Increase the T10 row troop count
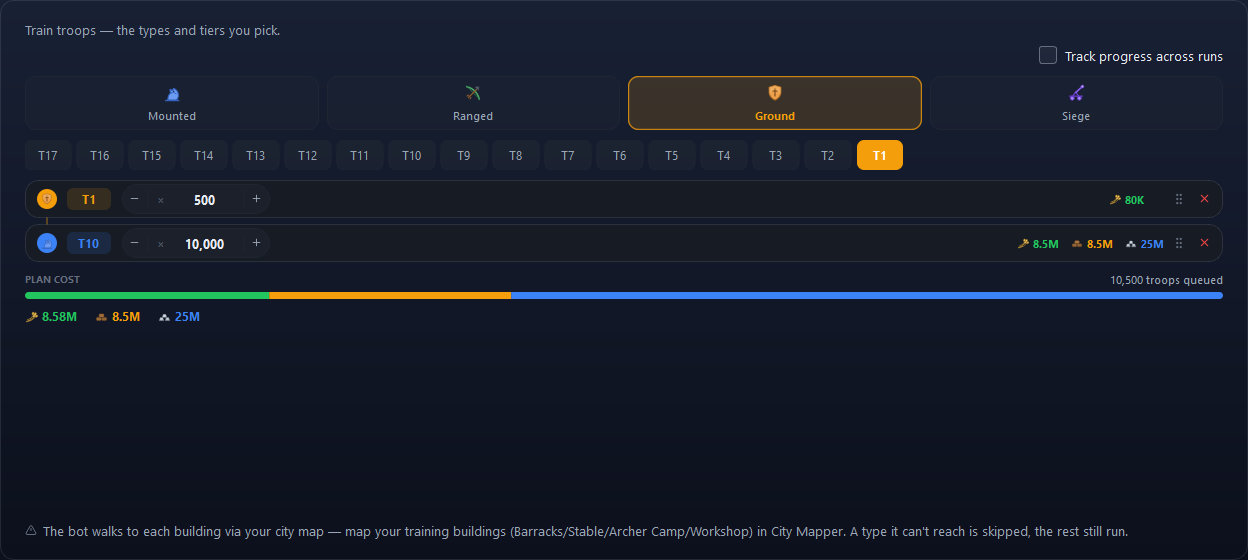1248x560 pixels. tap(256, 243)
